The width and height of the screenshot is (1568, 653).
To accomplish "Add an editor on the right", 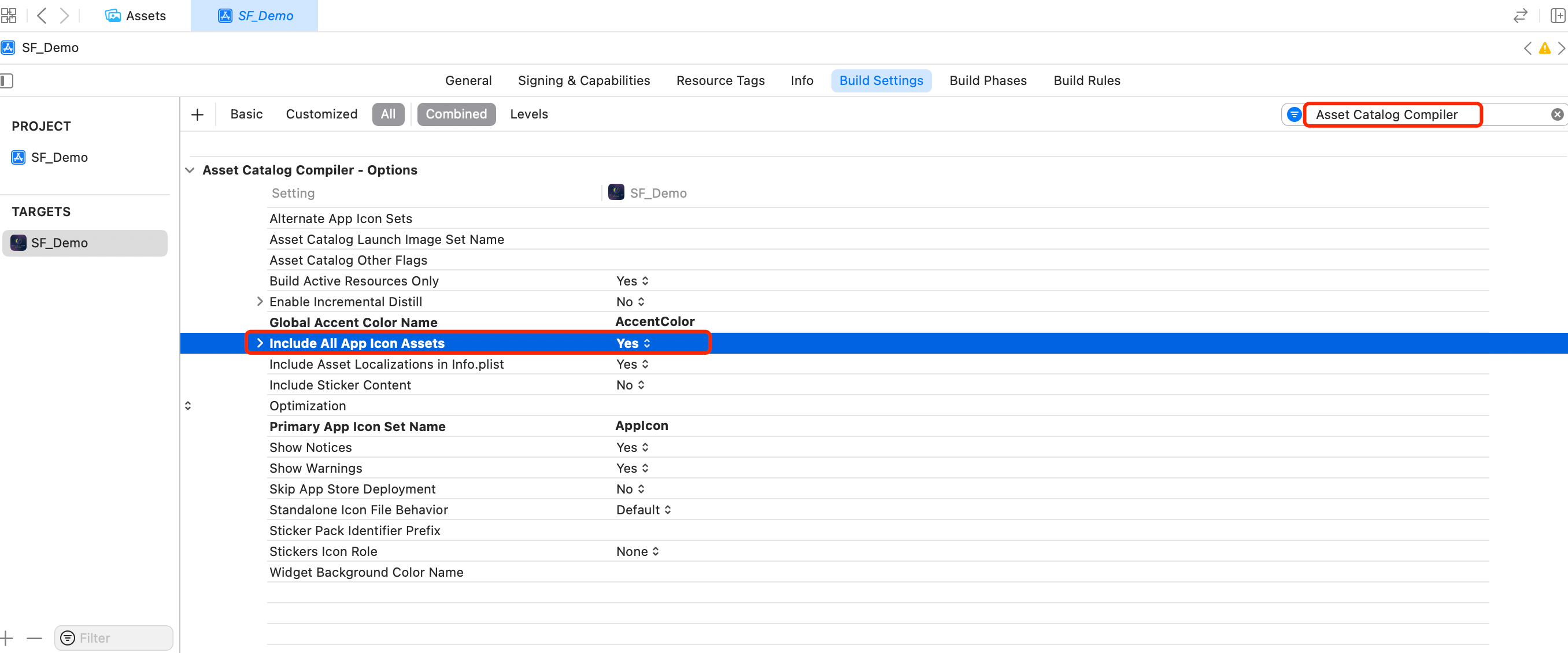I will 1558,16.
